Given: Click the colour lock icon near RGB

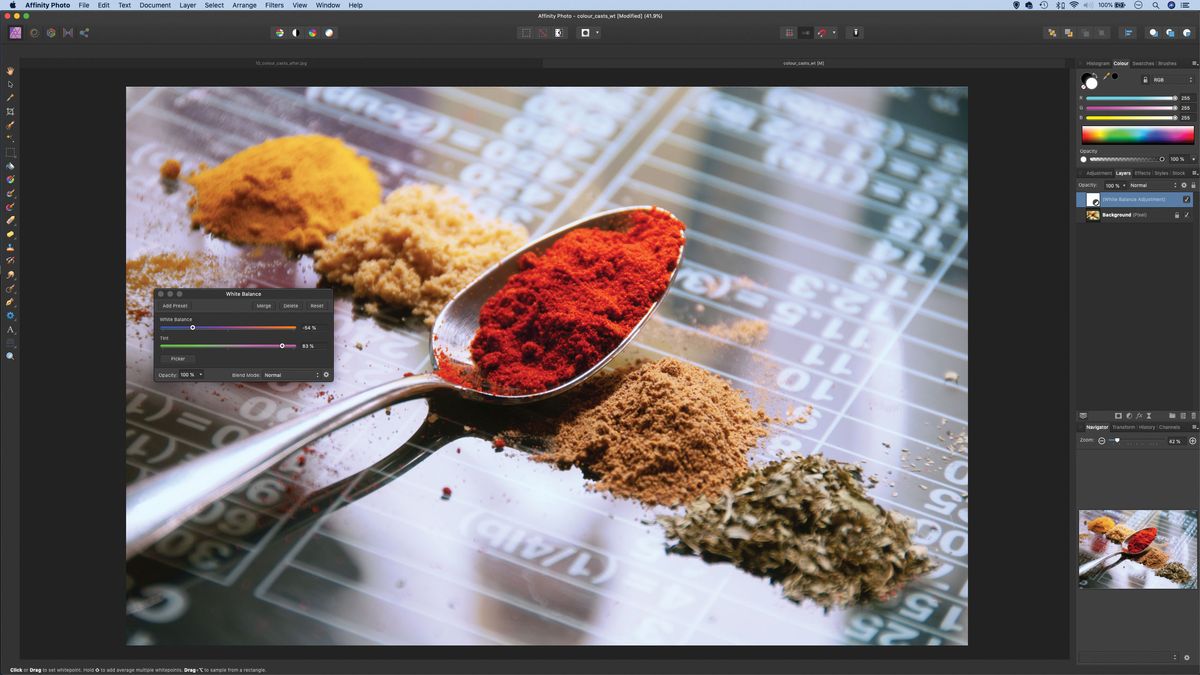Looking at the screenshot, I should click(x=1146, y=80).
